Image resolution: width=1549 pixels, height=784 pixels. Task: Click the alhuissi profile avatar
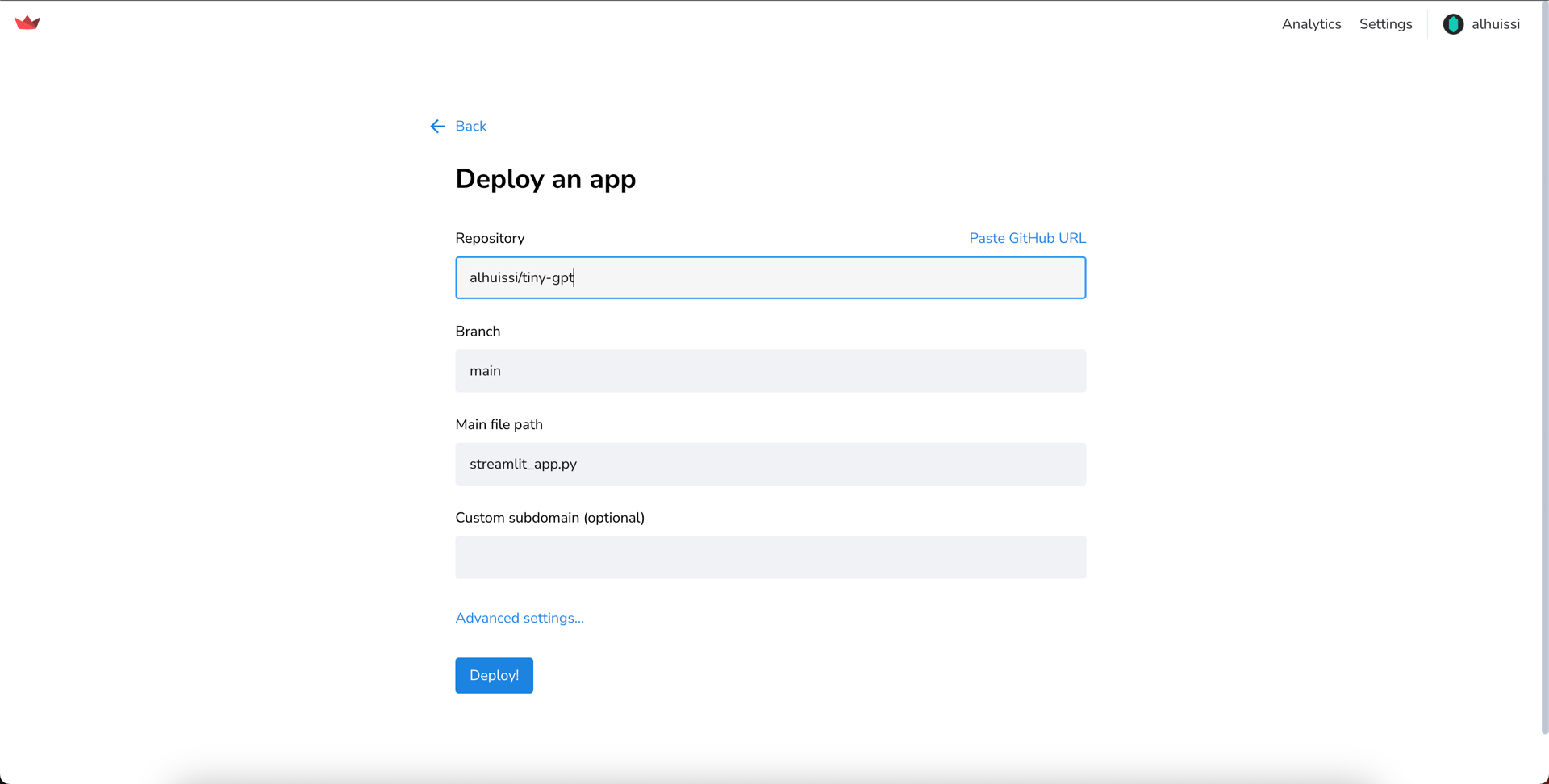point(1453,24)
